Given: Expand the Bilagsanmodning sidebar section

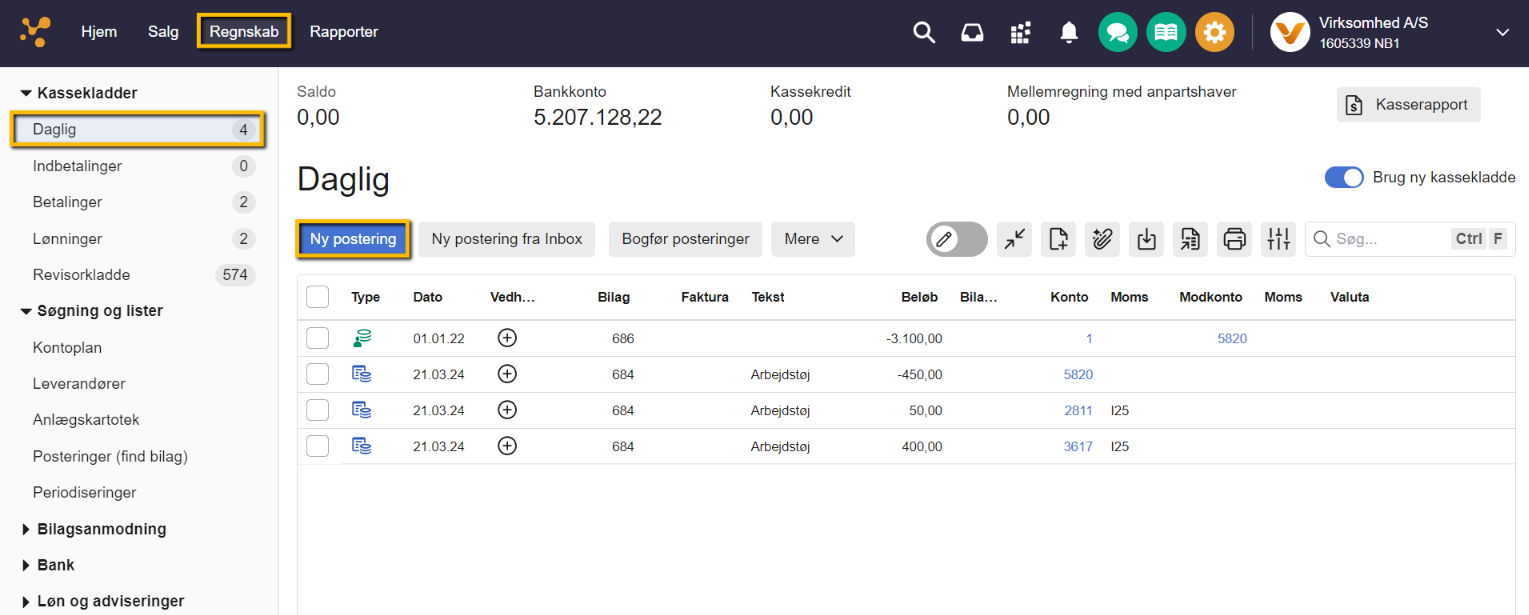Looking at the screenshot, I should click(101, 529).
